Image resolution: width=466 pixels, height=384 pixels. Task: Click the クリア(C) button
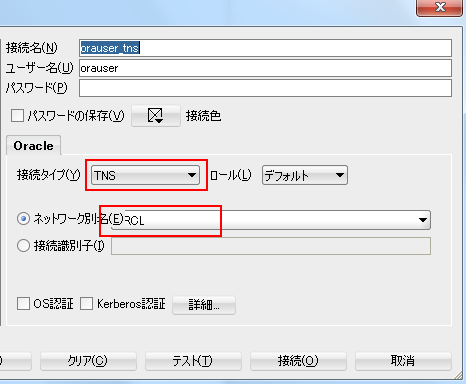tap(88, 361)
